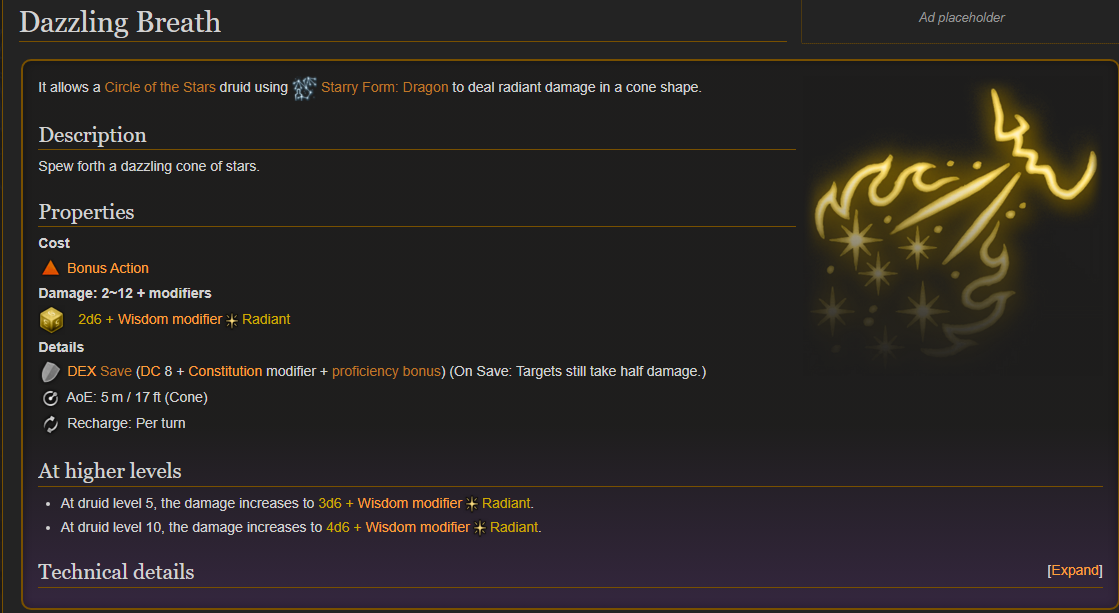Follow the Bonus Action link
Viewport: 1119px width, 613px height.
tap(108, 268)
